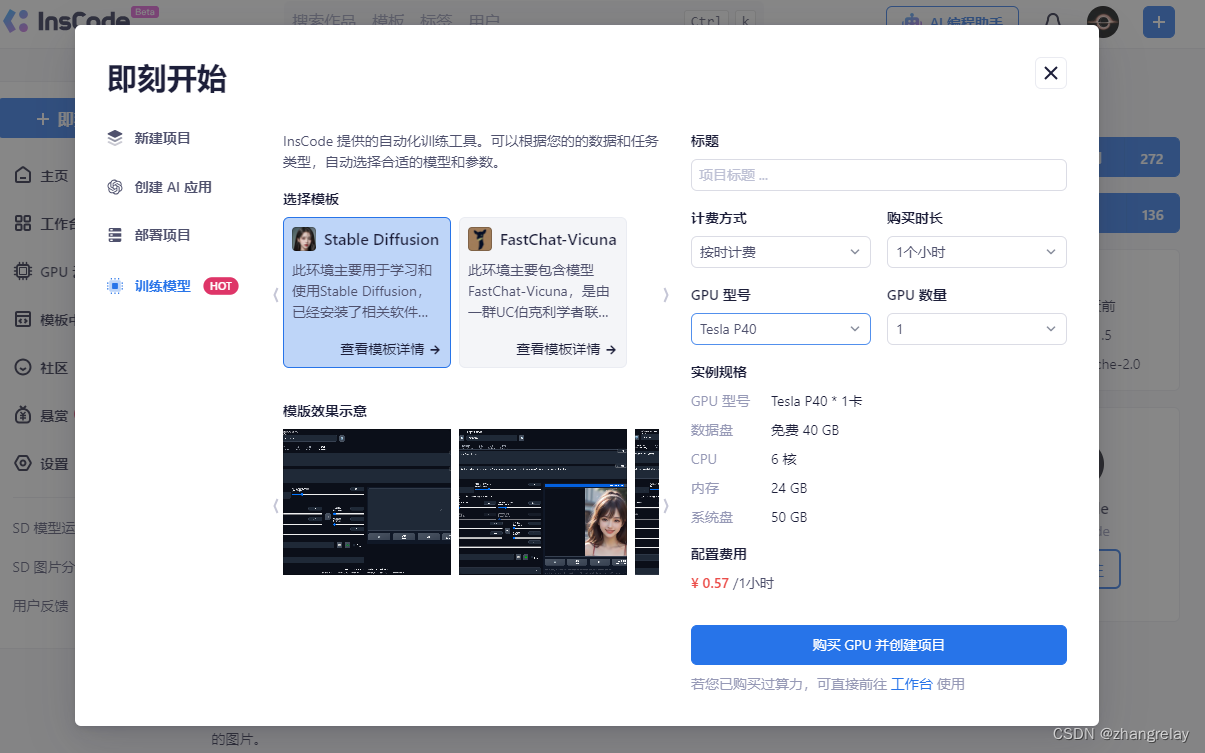Click 购买 GPU 并创建项目 button
This screenshot has height=753, width=1205.
(879, 645)
